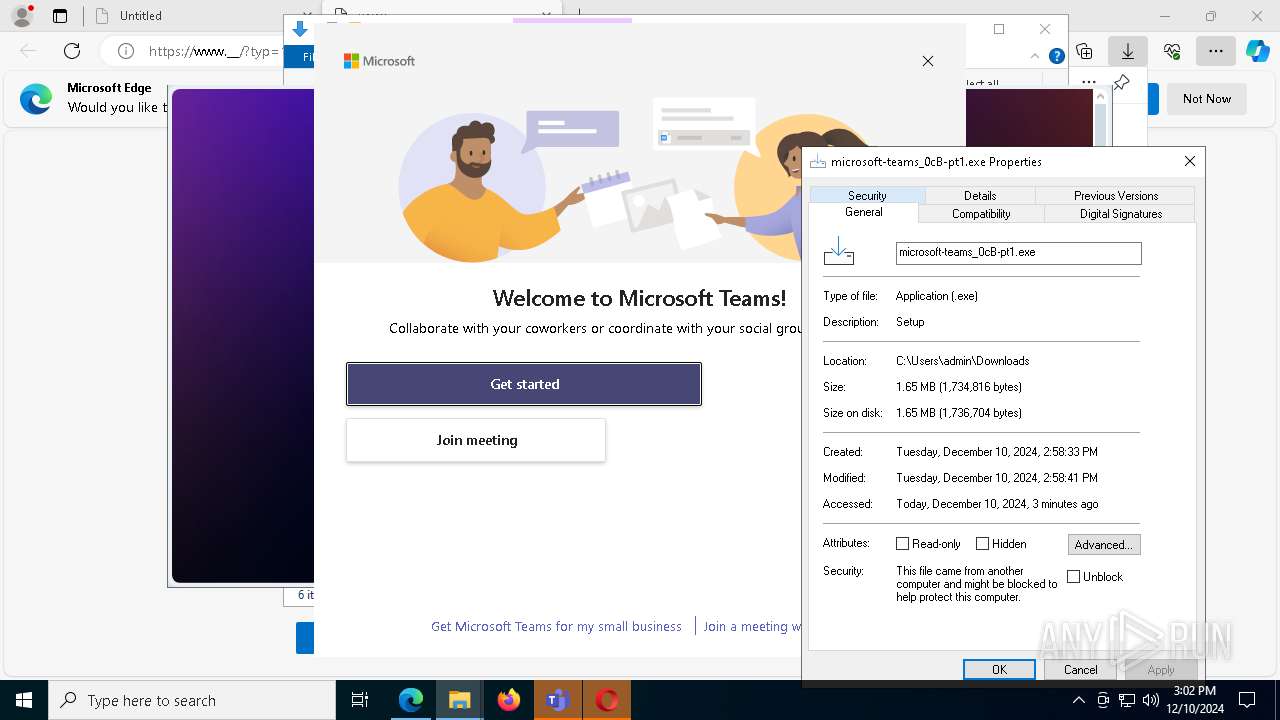1280x720 pixels.
Task: Open Microsoft Edge from taskbar
Action: tap(411, 701)
